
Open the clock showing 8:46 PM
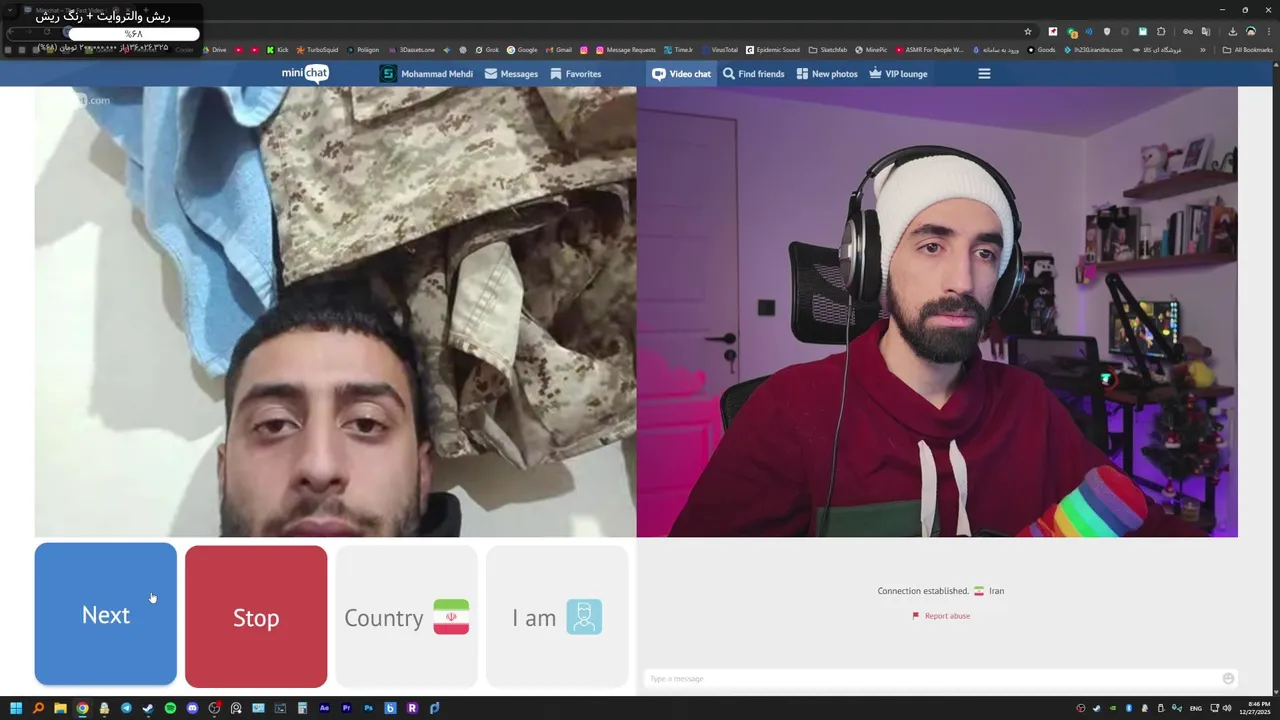[x=1255, y=708]
